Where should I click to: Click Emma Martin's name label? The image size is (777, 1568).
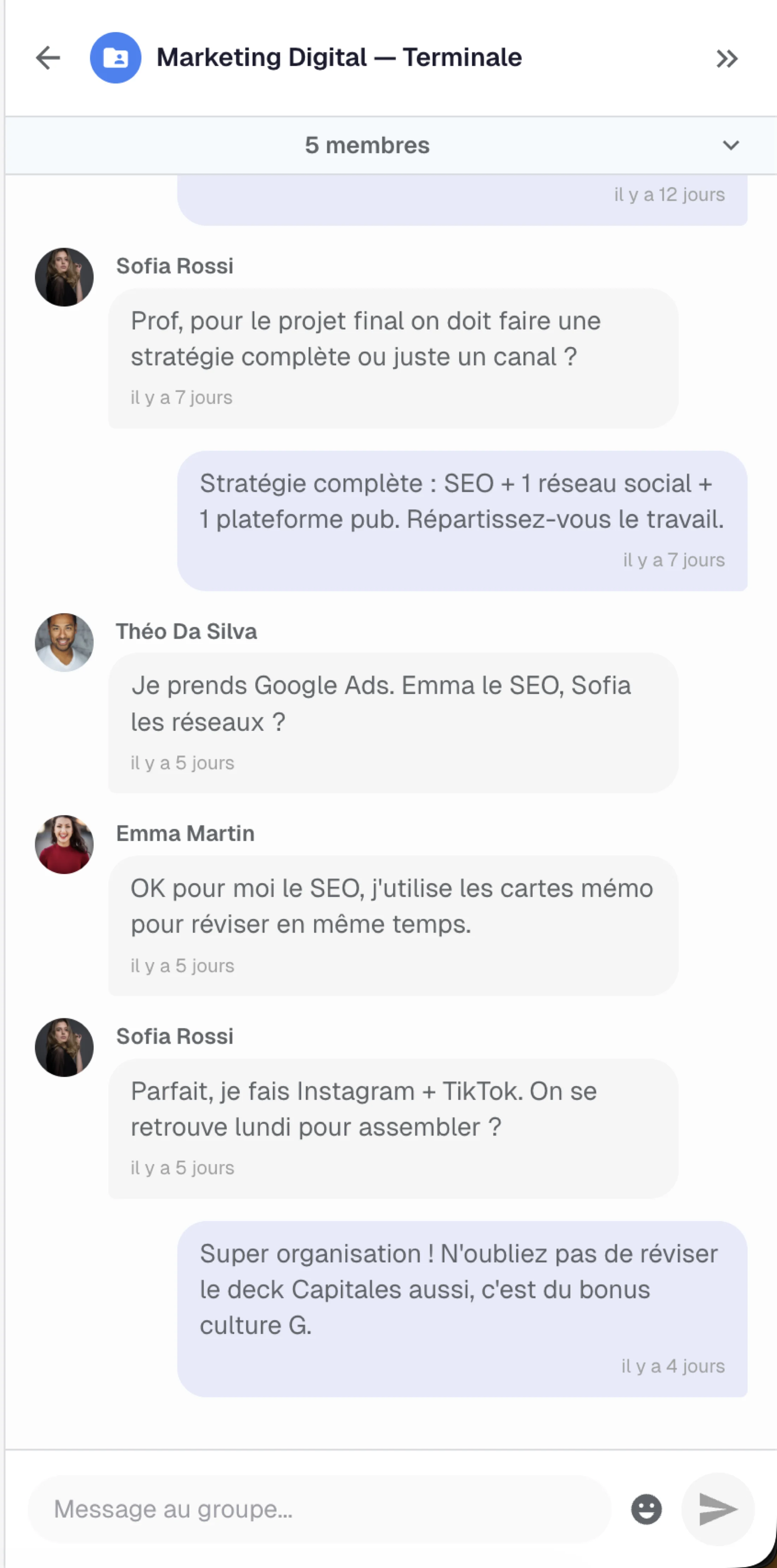(185, 833)
